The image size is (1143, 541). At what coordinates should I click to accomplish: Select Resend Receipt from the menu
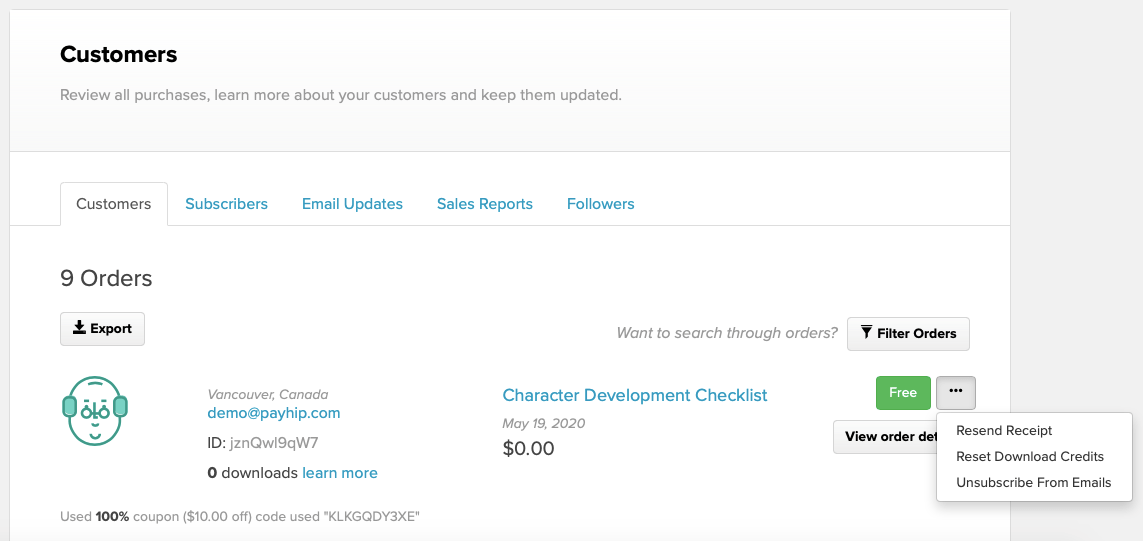point(1004,431)
